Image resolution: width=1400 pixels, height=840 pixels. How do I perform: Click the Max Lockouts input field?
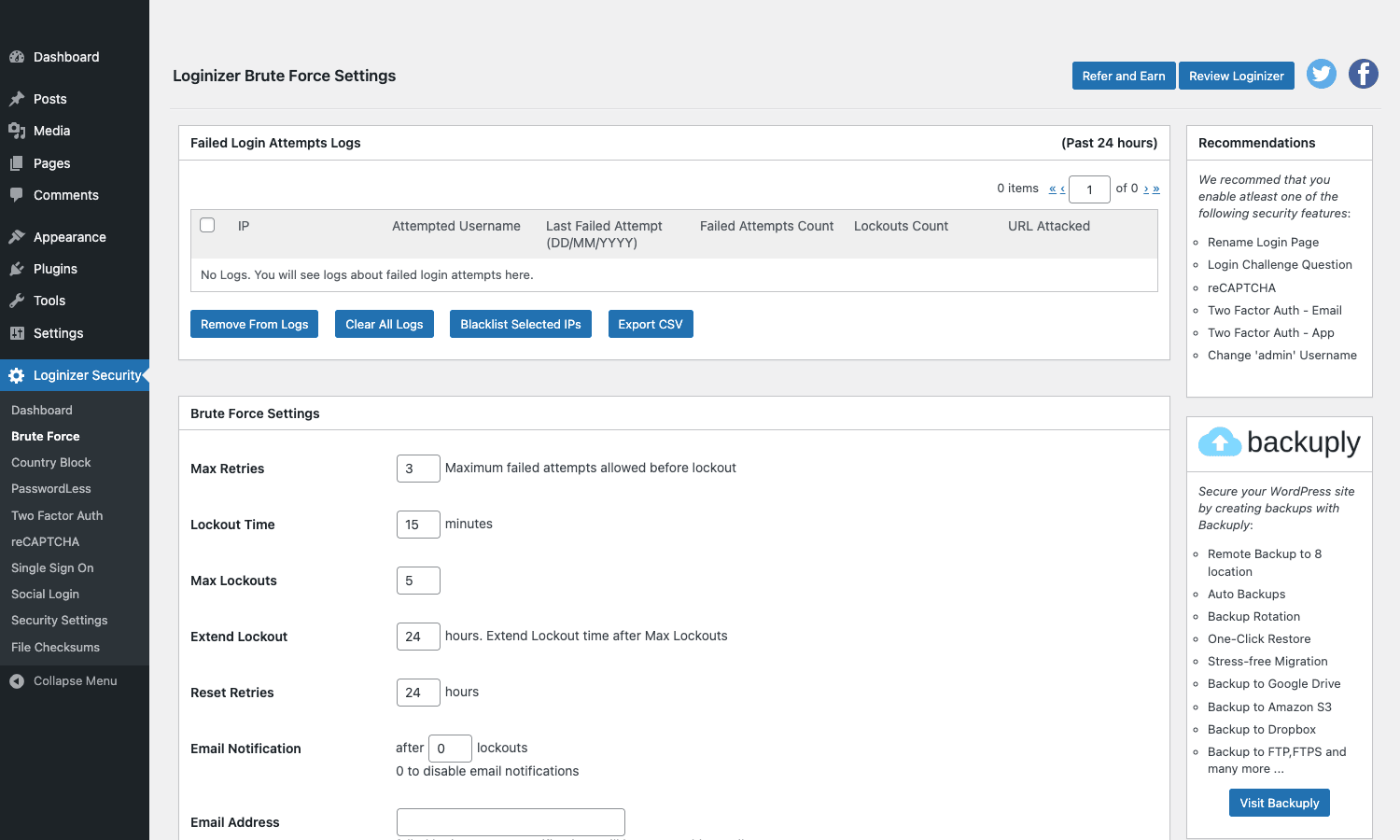click(418, 581)
